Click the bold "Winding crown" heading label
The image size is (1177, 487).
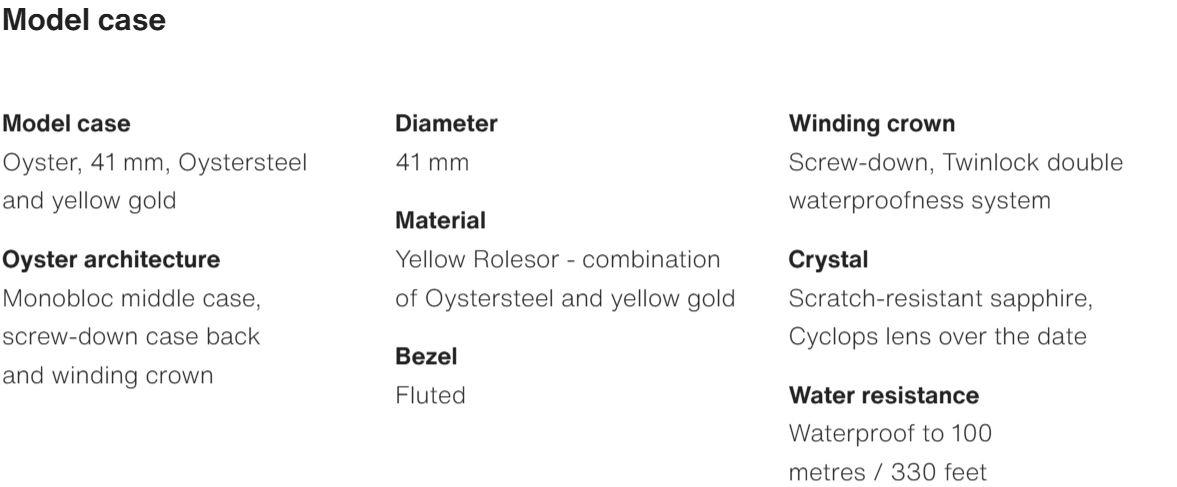coord(871,124)
